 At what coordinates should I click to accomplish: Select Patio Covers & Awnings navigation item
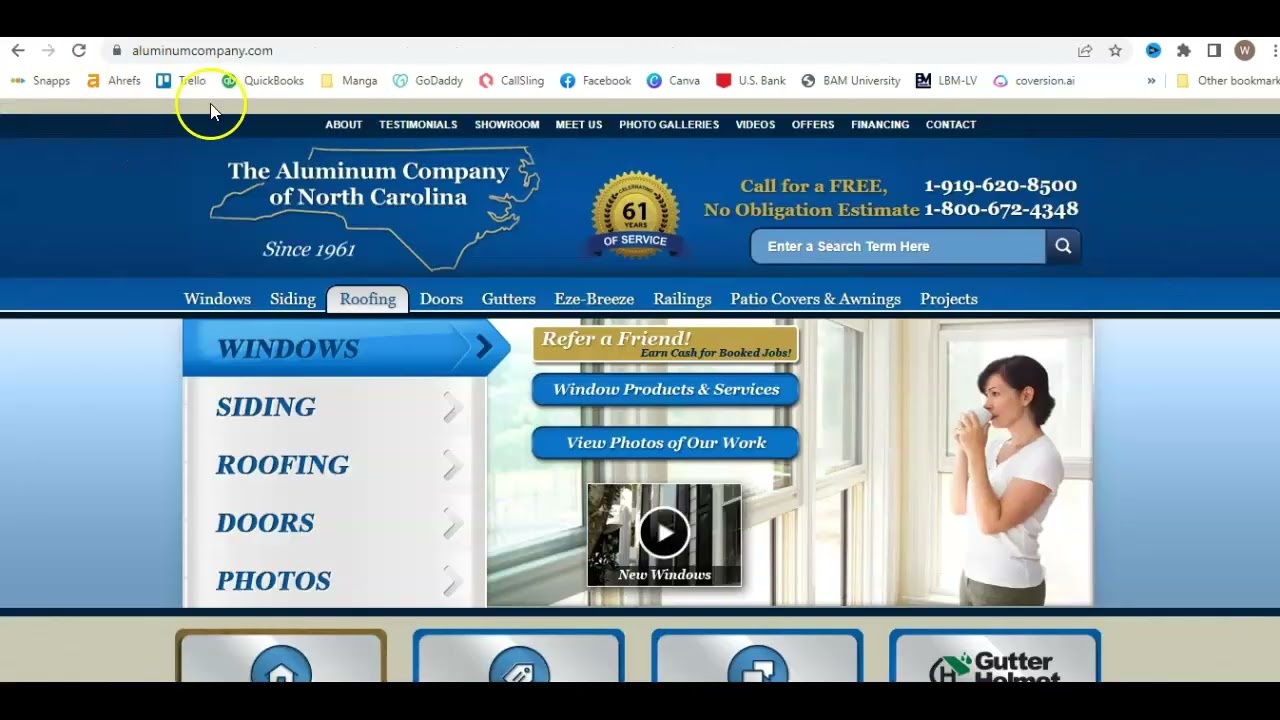pos(815,299)
